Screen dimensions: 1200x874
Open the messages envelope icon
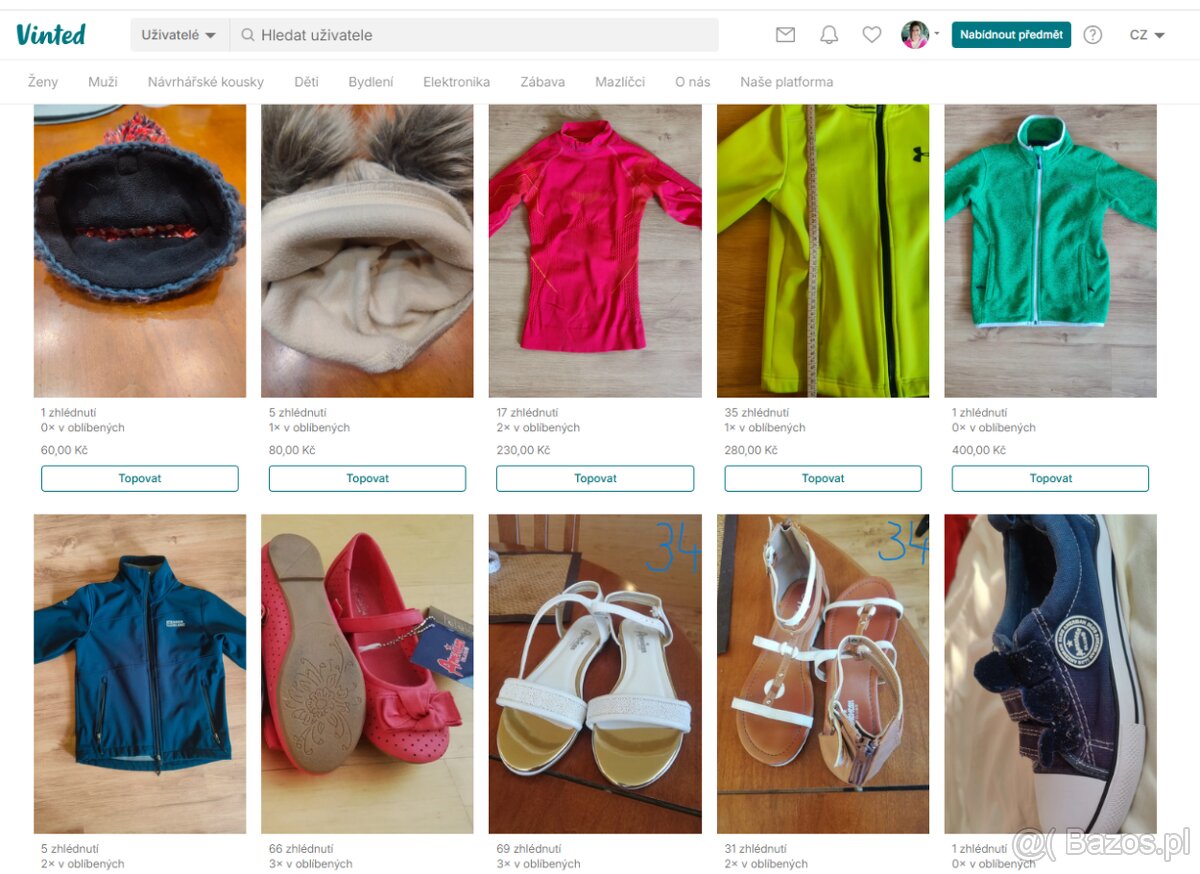point(785,35)
